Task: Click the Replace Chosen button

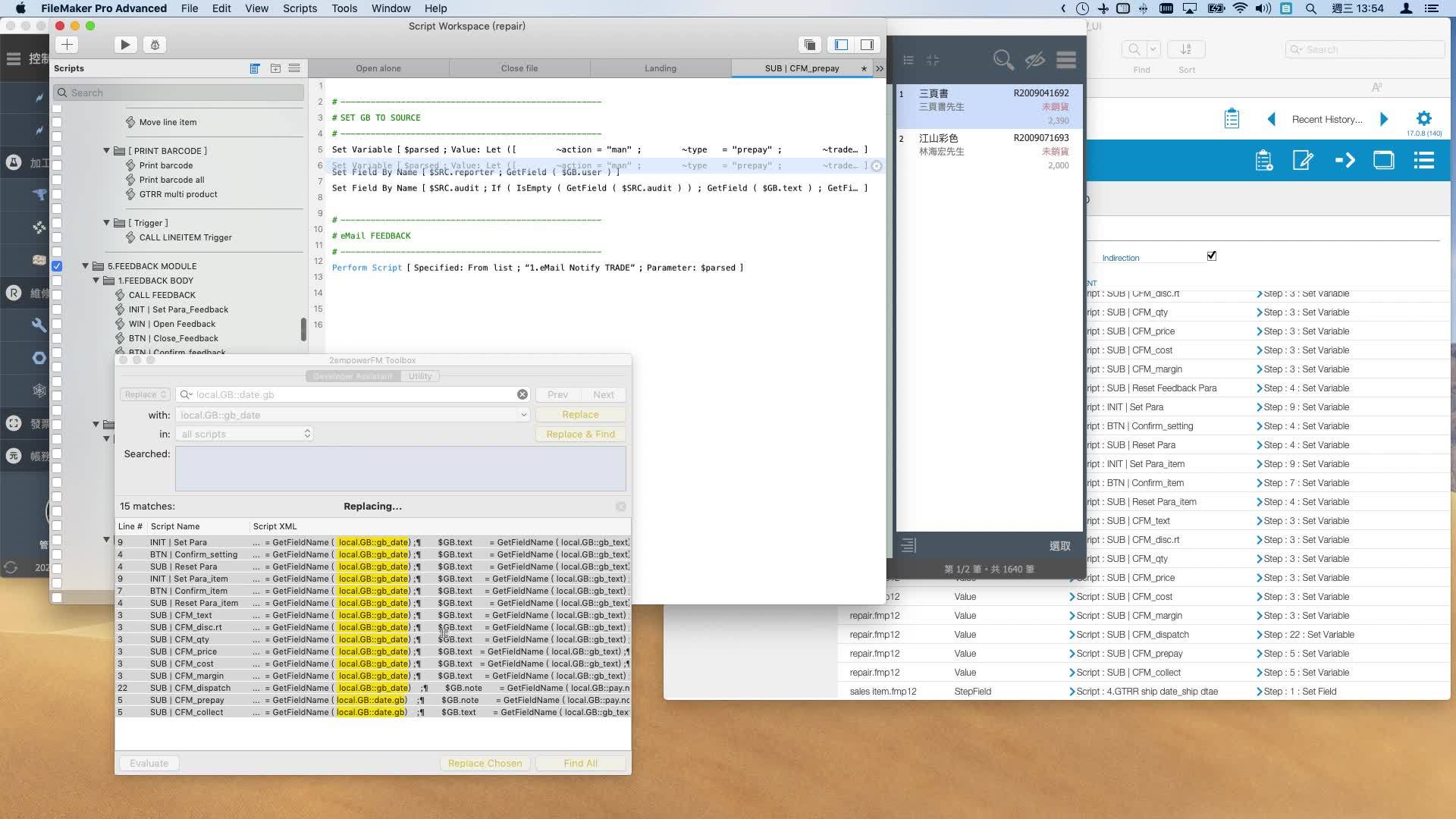Action: pyautogui.click(x=485, y=763)
